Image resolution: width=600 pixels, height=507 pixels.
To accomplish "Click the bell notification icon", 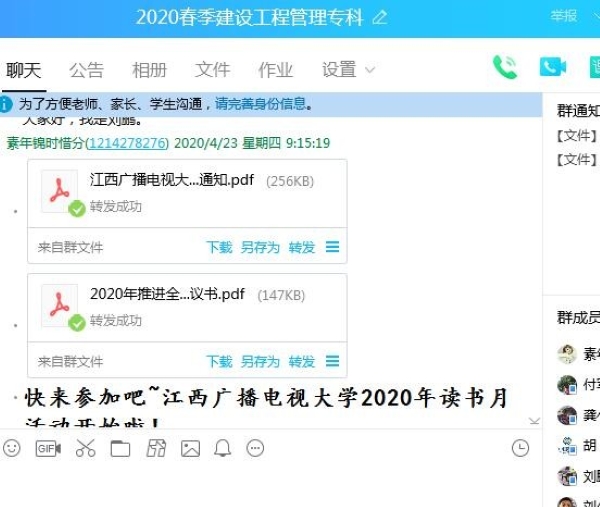I will click(222, 448).
